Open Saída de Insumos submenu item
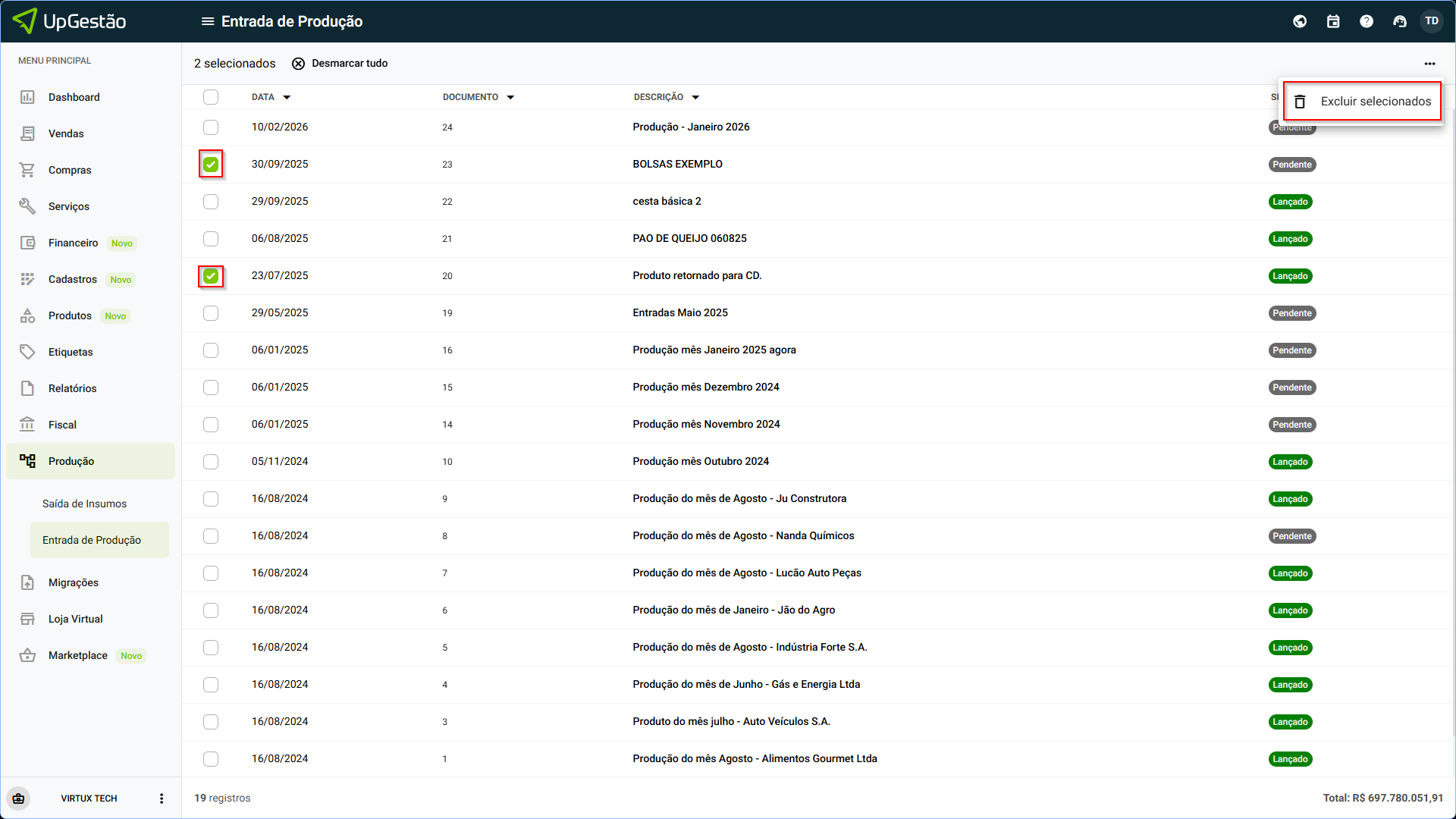1456x819 pixels. [x=84, y=504]
